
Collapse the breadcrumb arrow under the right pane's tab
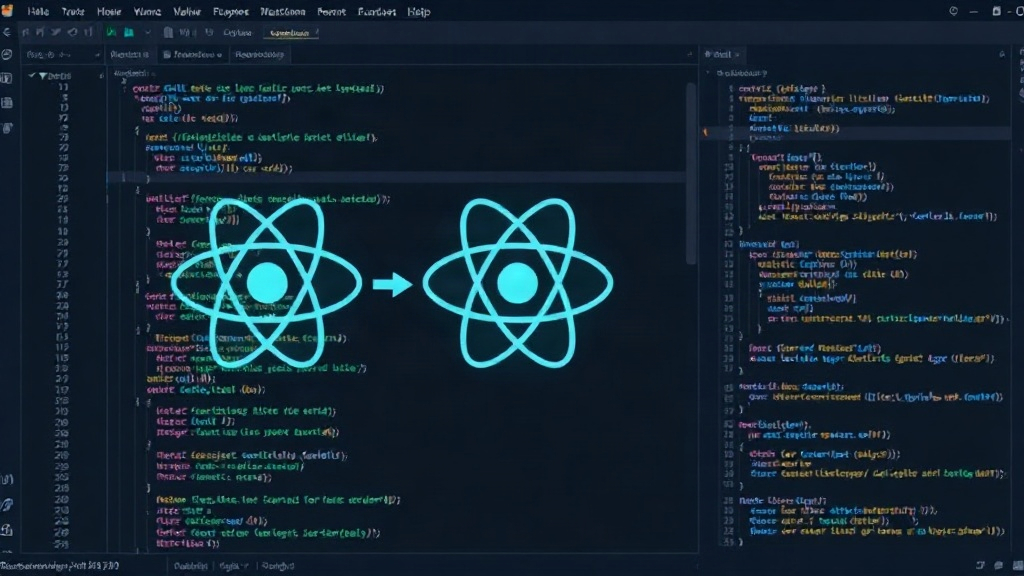(x=708, y=73)
